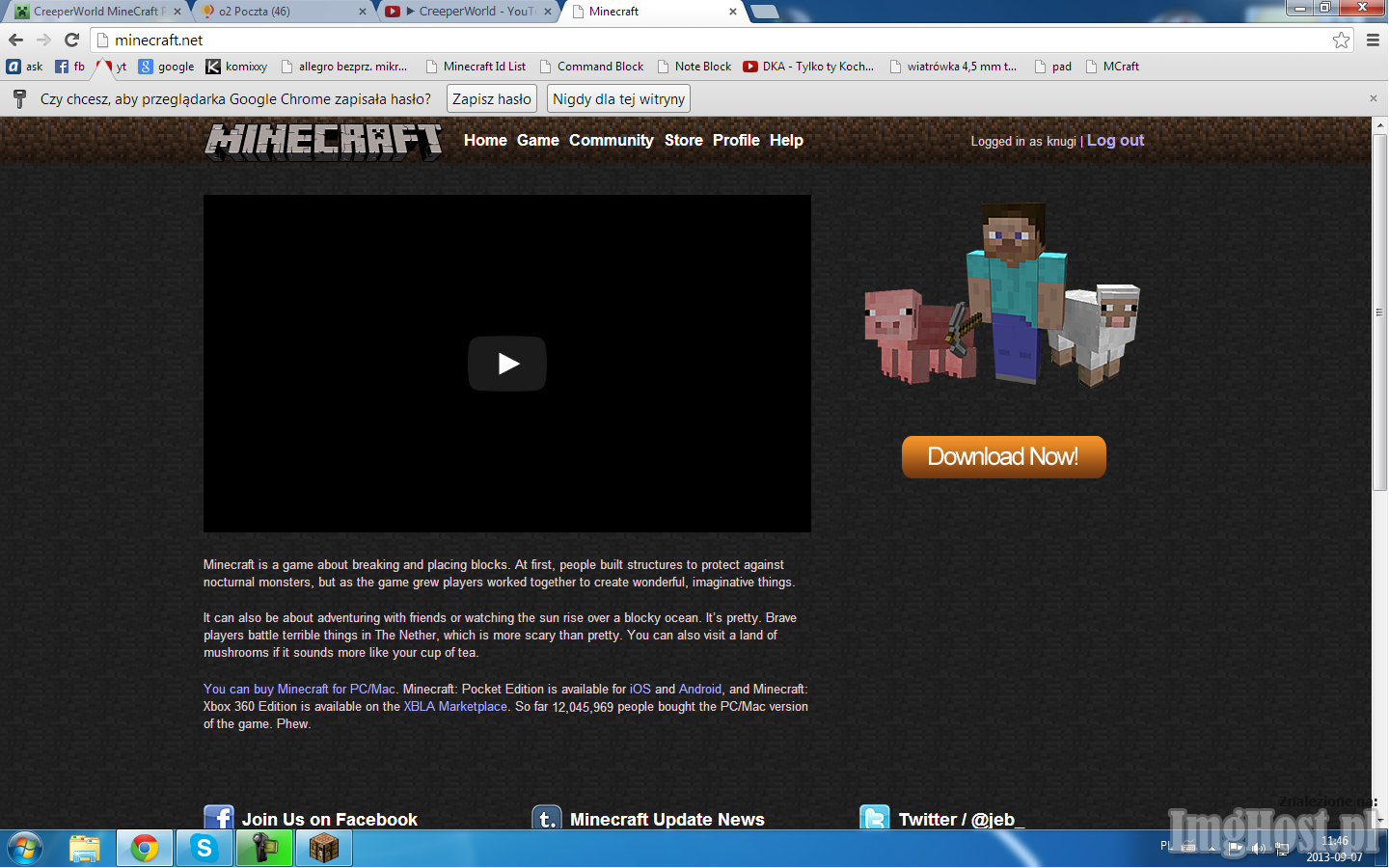The height and width of the screenshot is (868, 1389).
Task: Click the browser forward arrow
Action: 43,40
